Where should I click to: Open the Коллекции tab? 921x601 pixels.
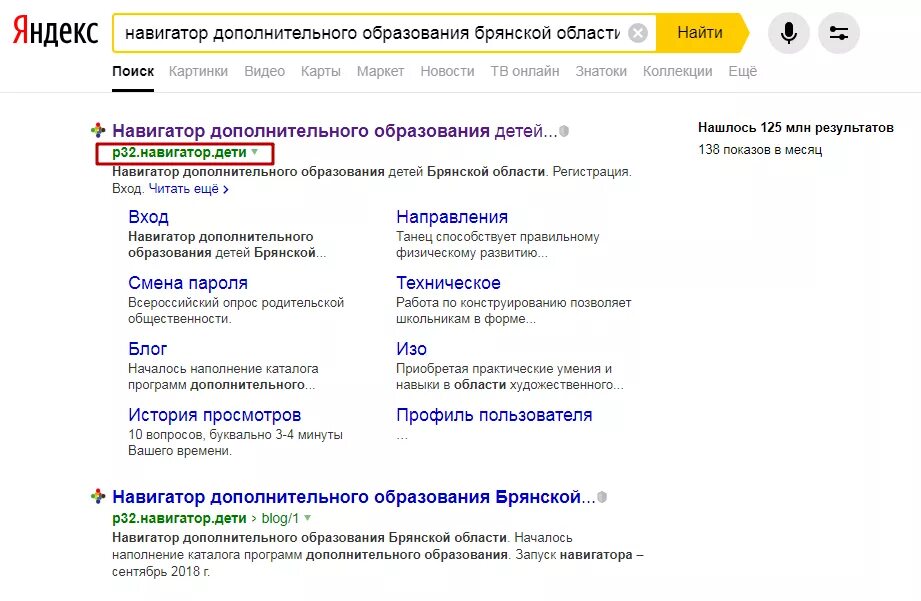(677, 71)
